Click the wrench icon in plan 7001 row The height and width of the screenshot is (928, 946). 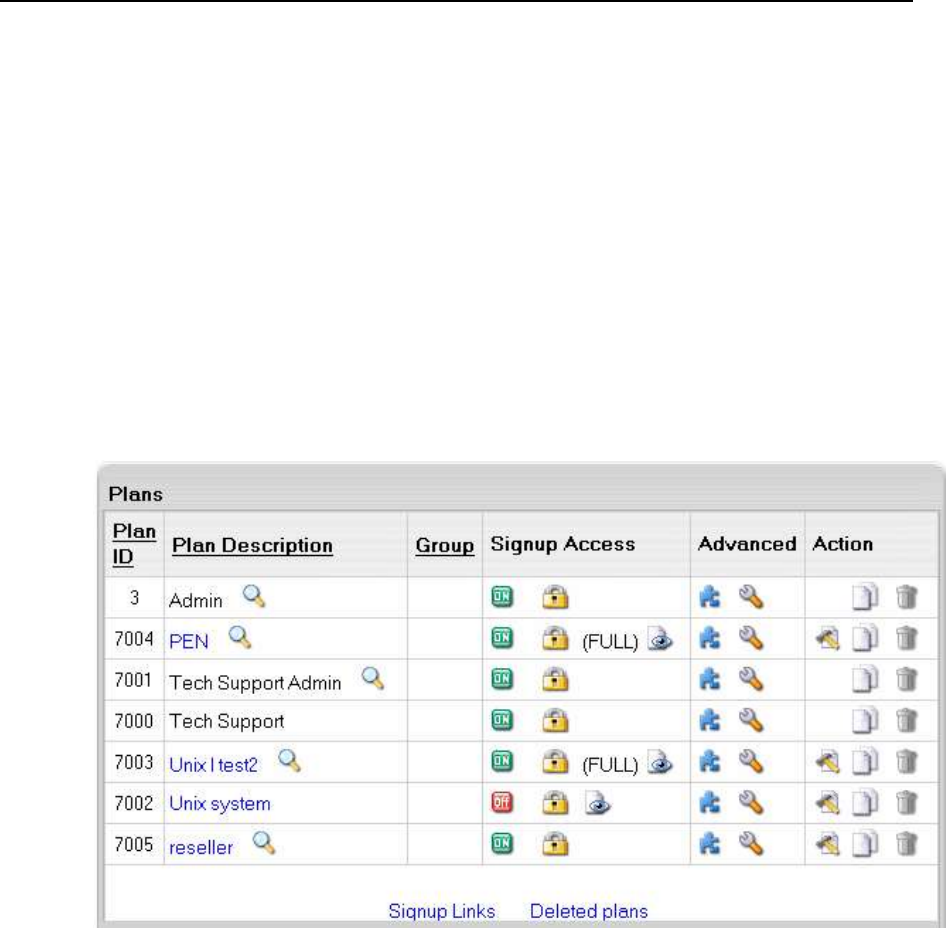tap(752, 679)
